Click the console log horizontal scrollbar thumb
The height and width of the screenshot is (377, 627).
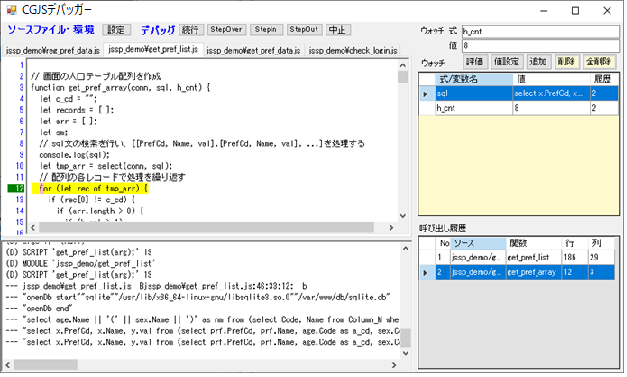46,365
